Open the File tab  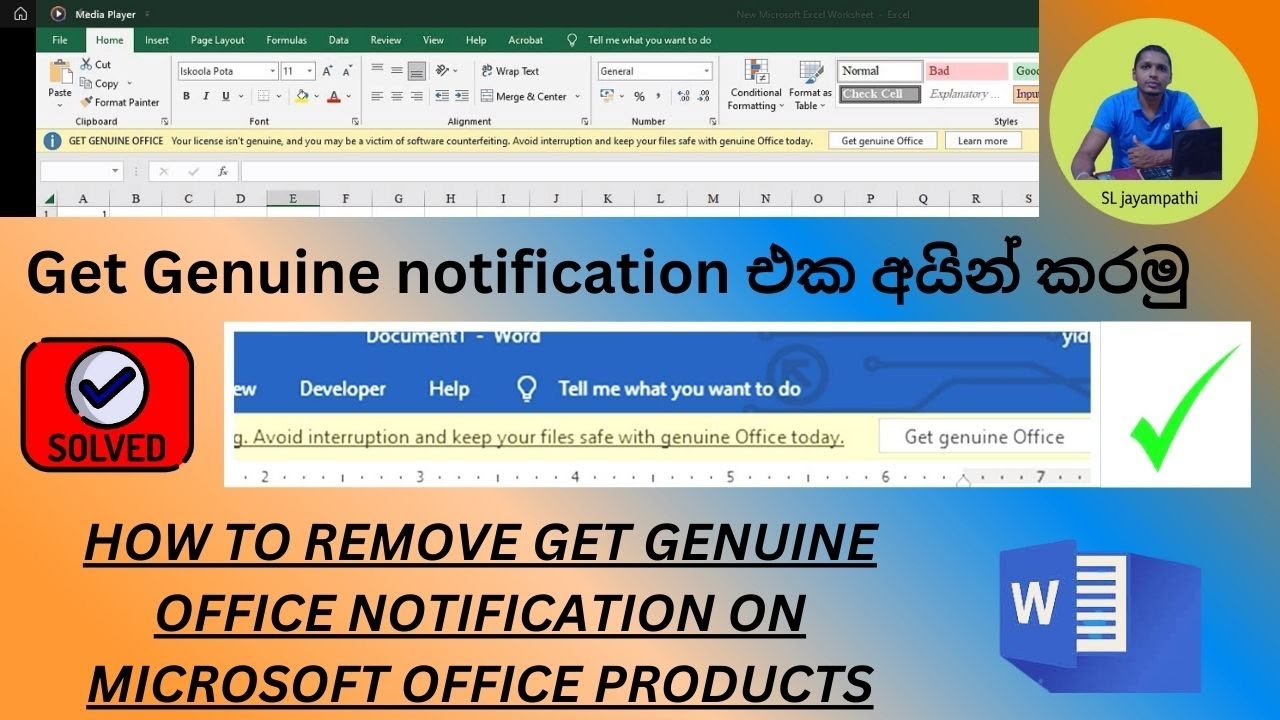pos(60,40)
